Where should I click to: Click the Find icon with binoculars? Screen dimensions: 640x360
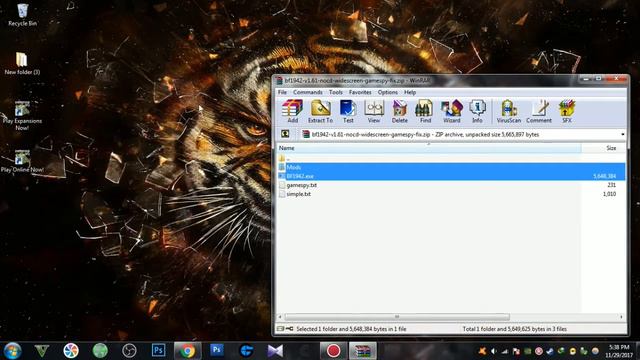[x=425, y=111]
